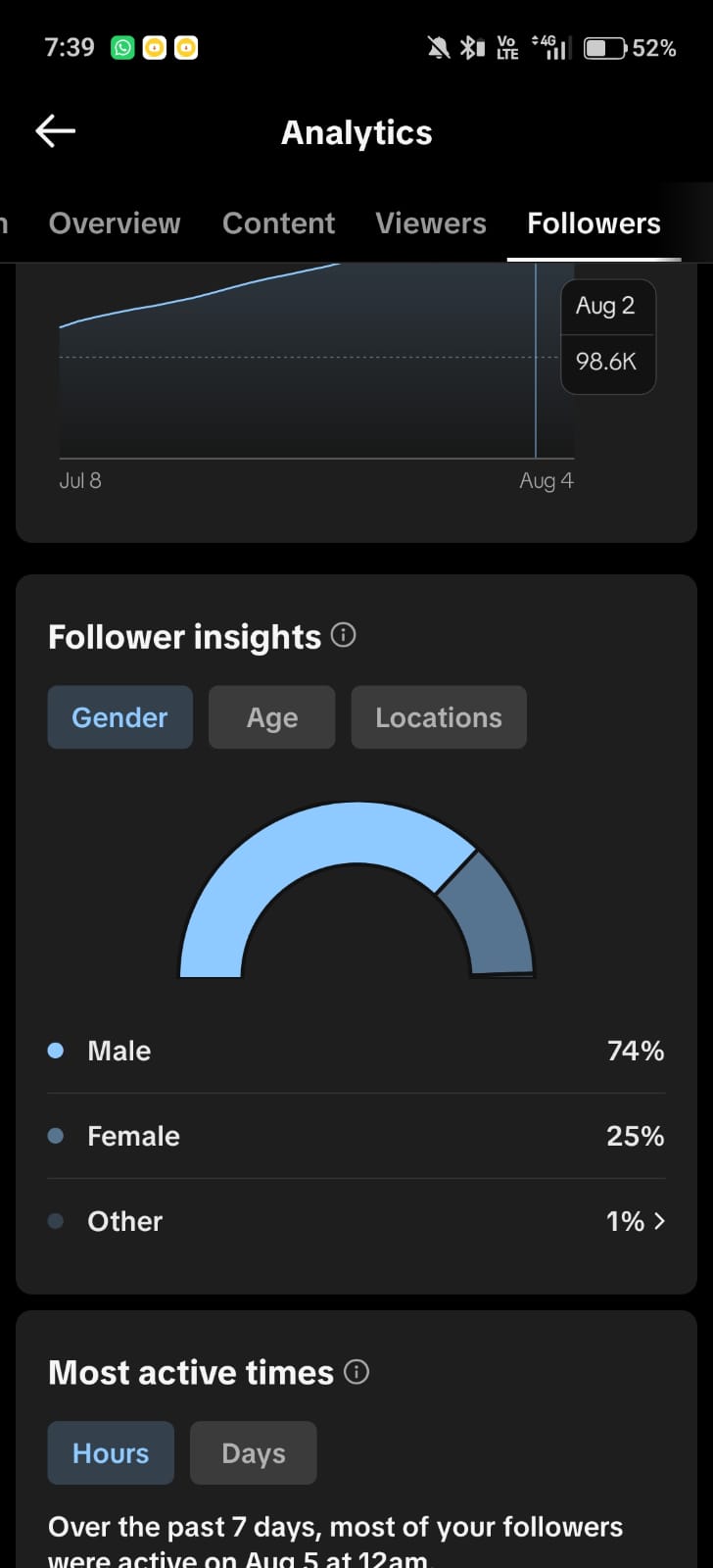The image size is (713, 1568).
Task: Tap Most active times info icon
Action: point(356,1371)
